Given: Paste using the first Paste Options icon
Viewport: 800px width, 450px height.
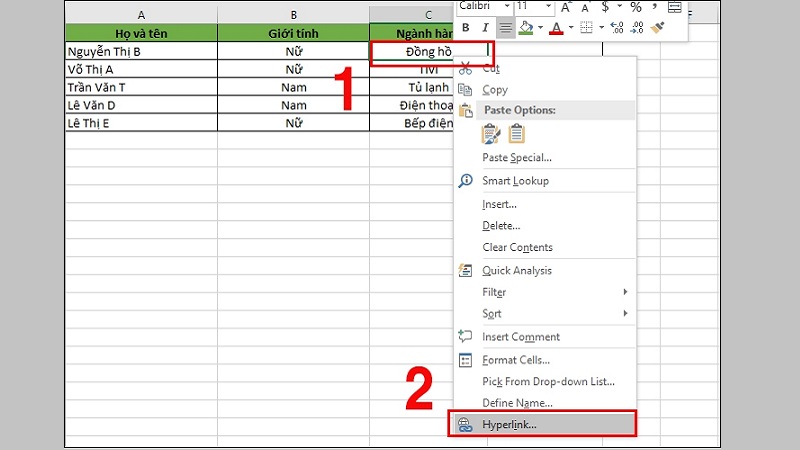Looking at the screenshot, I should (491, 134).
